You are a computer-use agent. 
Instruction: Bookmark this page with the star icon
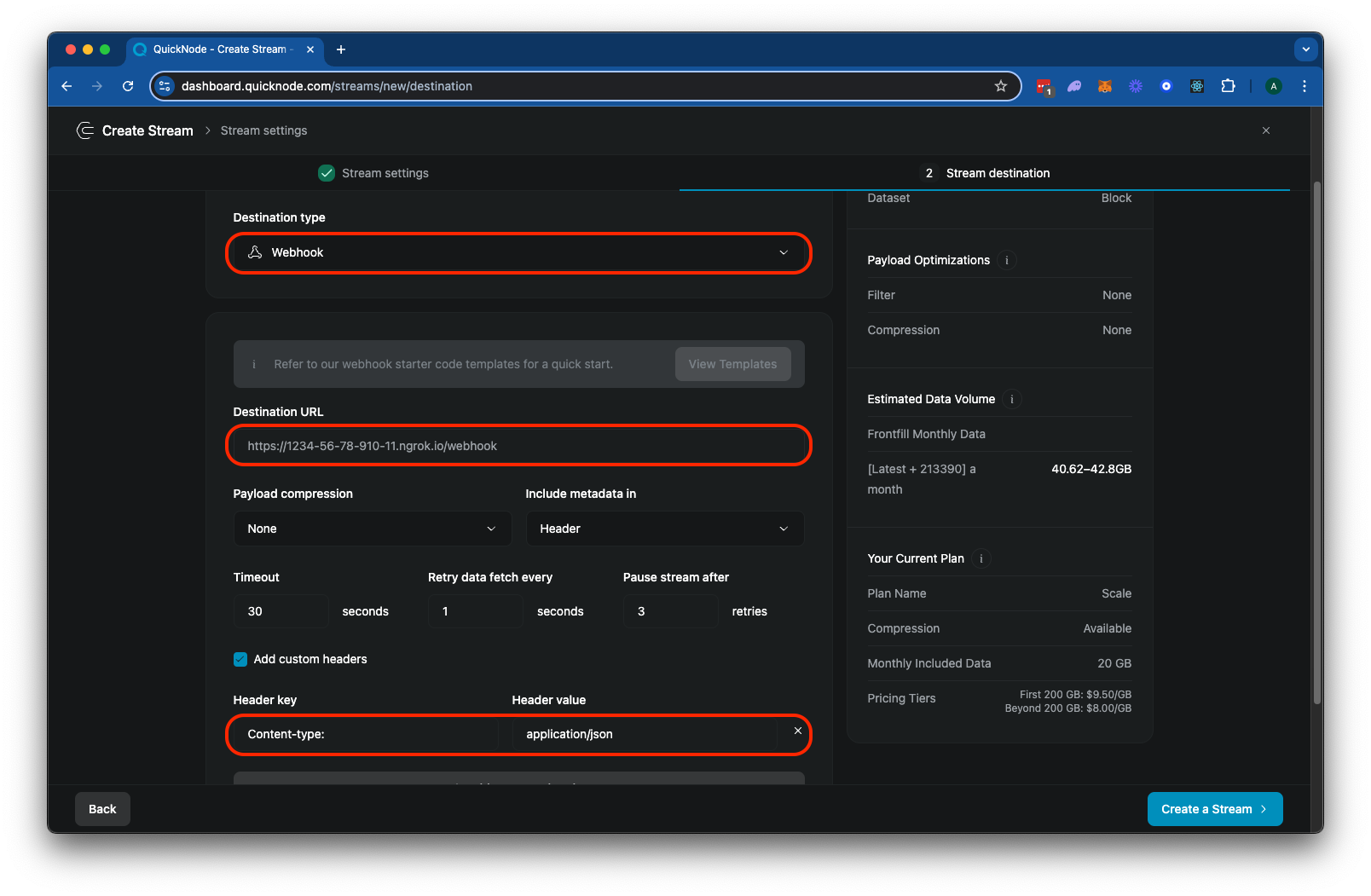click(x=1001, y=86)
